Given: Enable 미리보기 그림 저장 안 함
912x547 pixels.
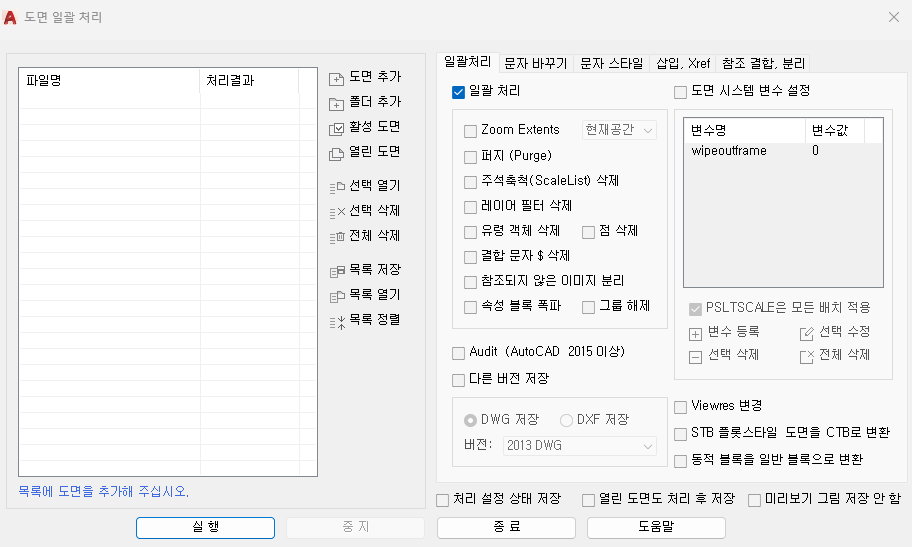Looking at the screenshot, I should tap(754, 500).
